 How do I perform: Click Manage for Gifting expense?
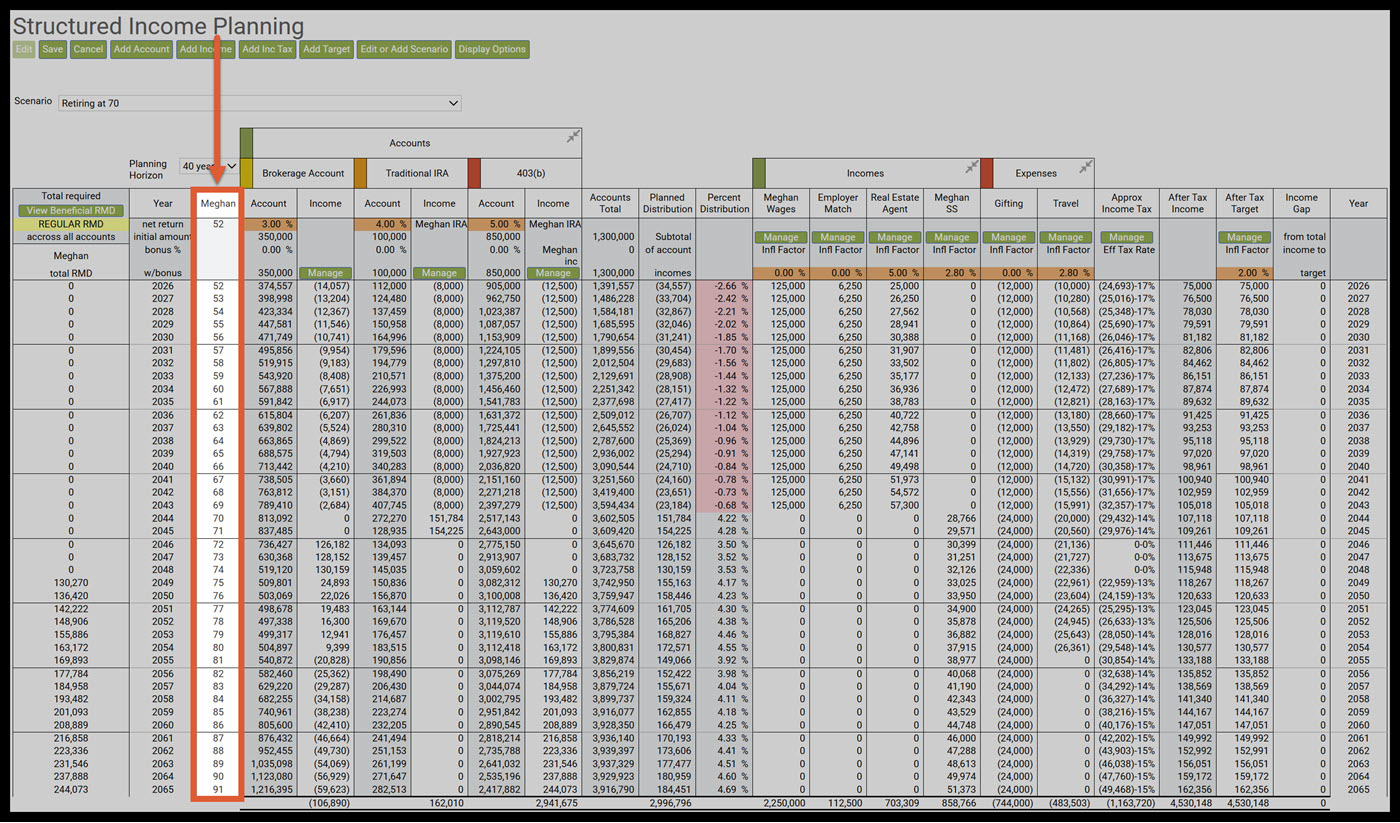click(1009, 237)
